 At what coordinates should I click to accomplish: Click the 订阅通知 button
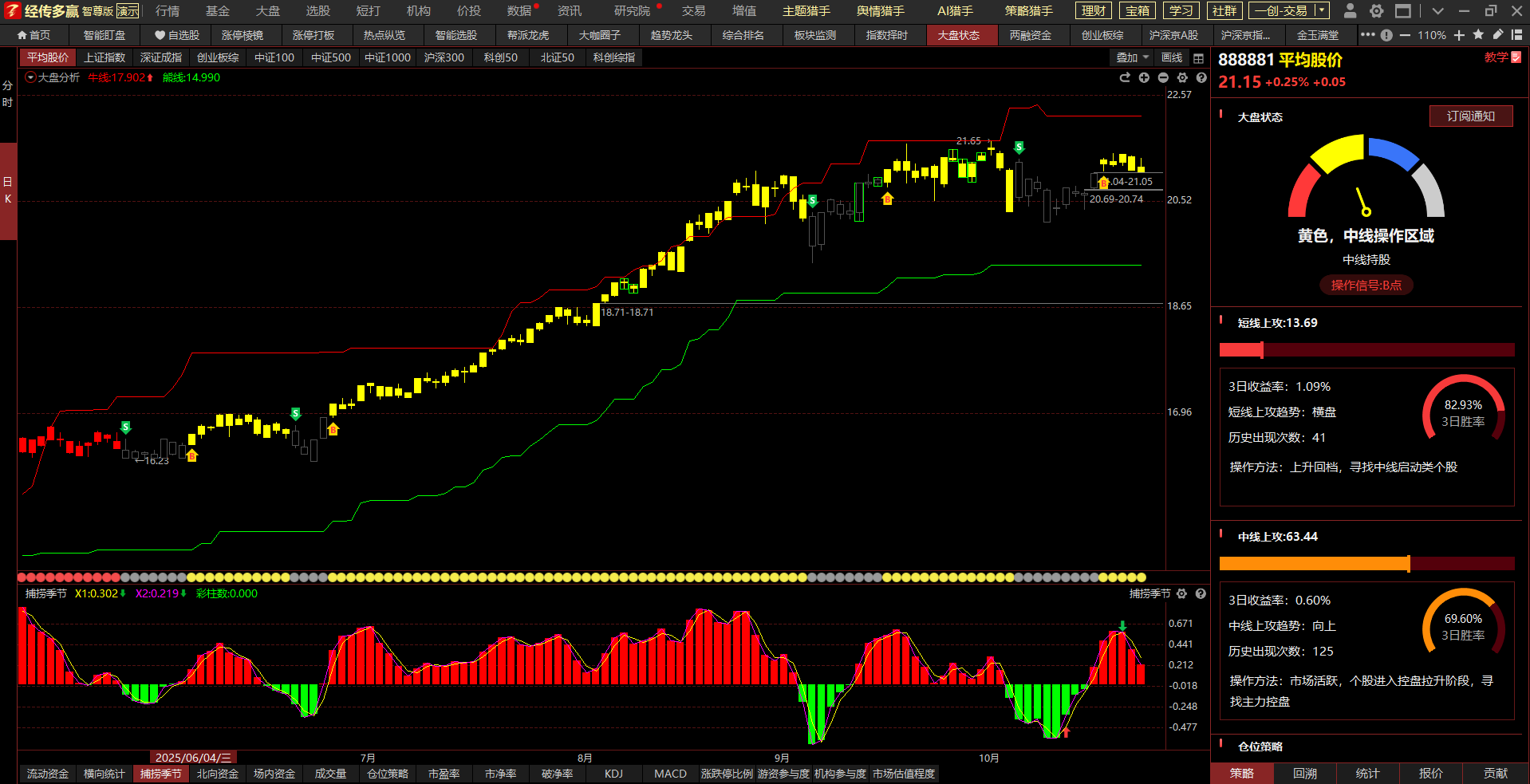tap(1470, 116)
